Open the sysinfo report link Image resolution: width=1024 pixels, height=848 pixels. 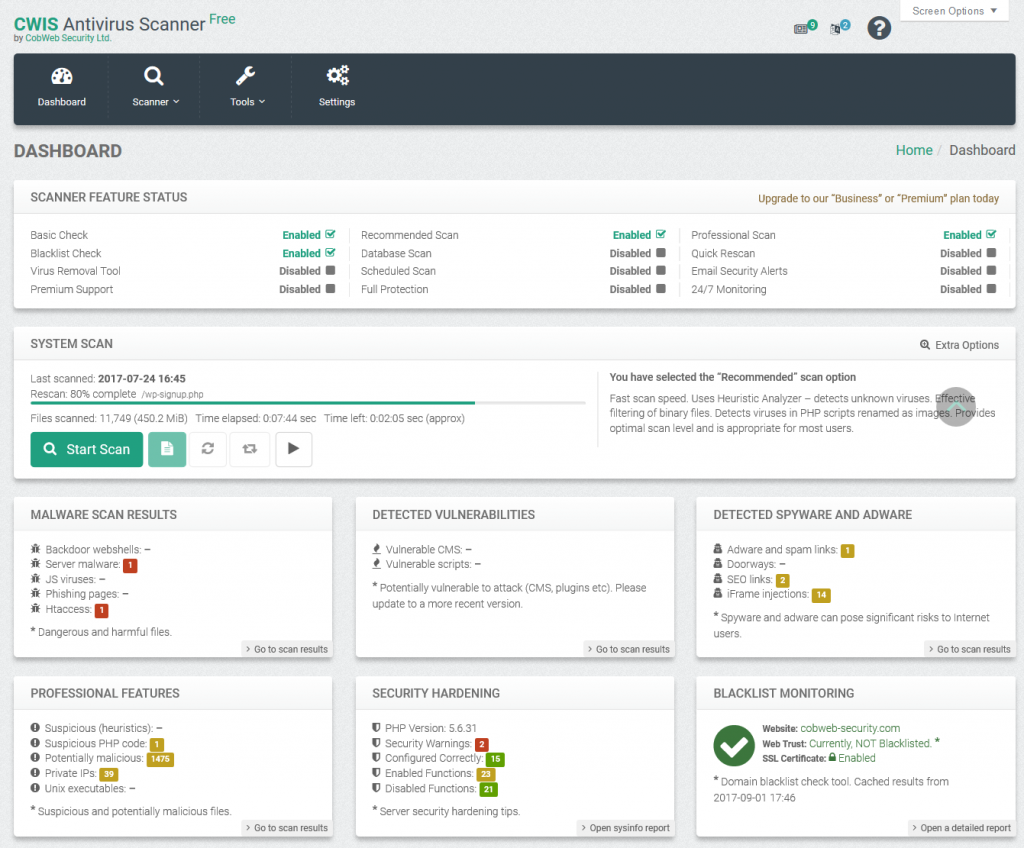[x=626, y=828]
